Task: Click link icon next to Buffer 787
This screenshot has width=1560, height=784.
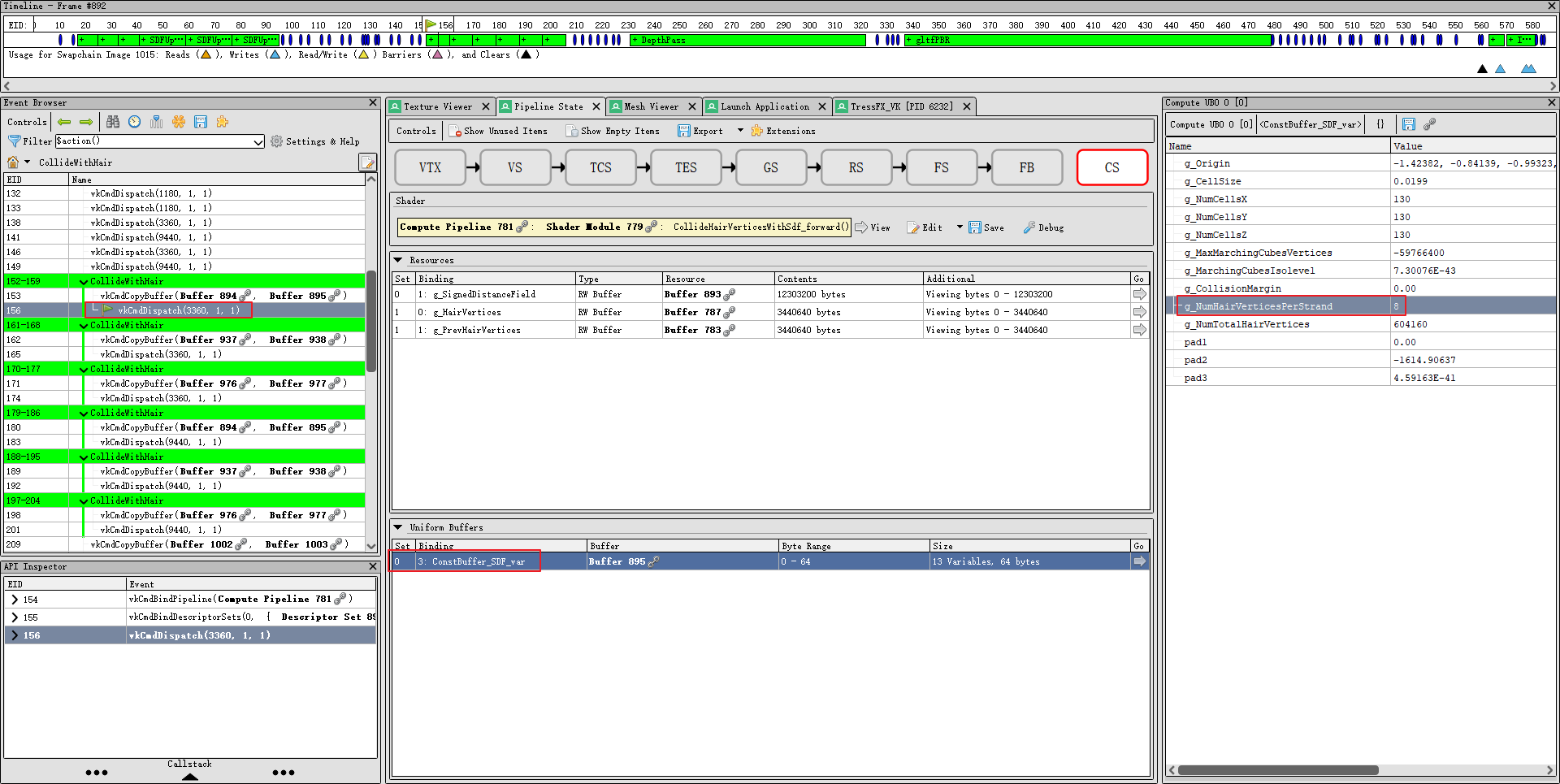Action: [730, 312]
